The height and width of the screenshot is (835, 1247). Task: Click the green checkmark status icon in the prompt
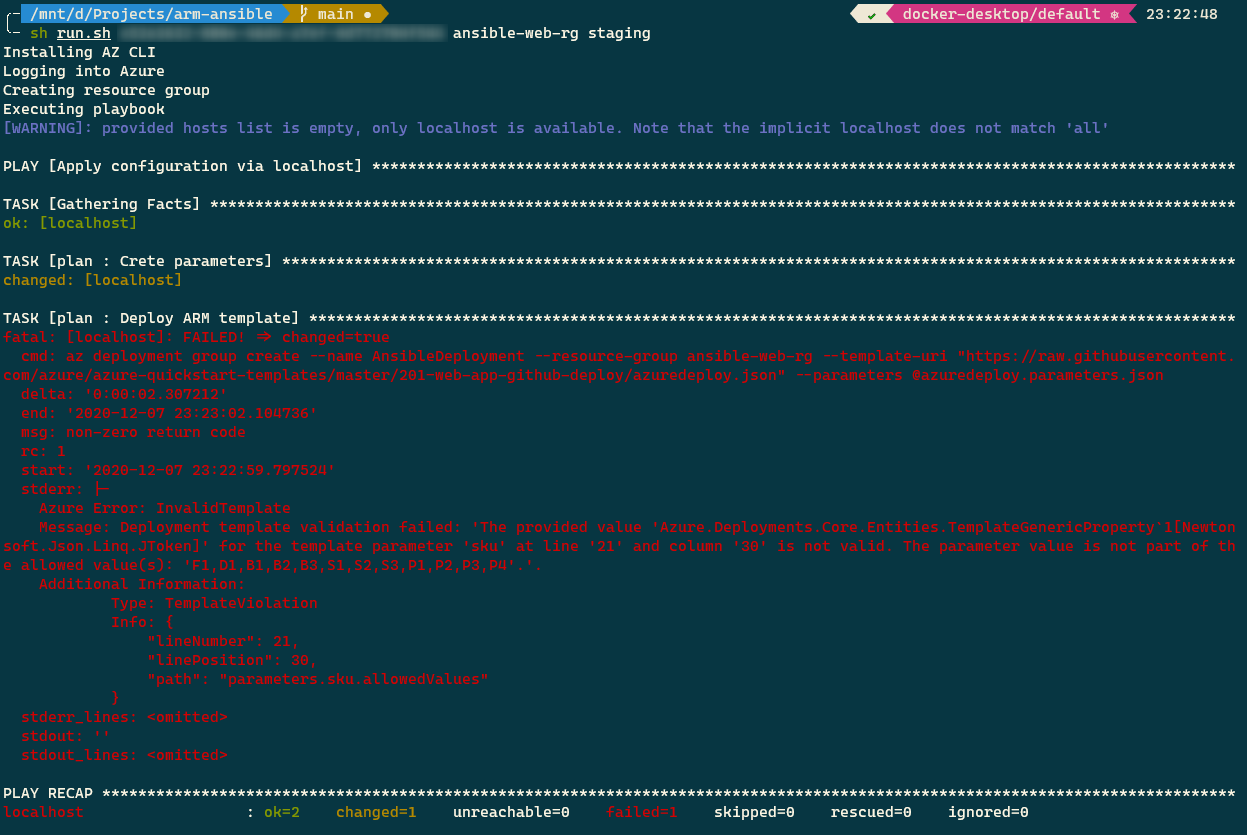872,15
